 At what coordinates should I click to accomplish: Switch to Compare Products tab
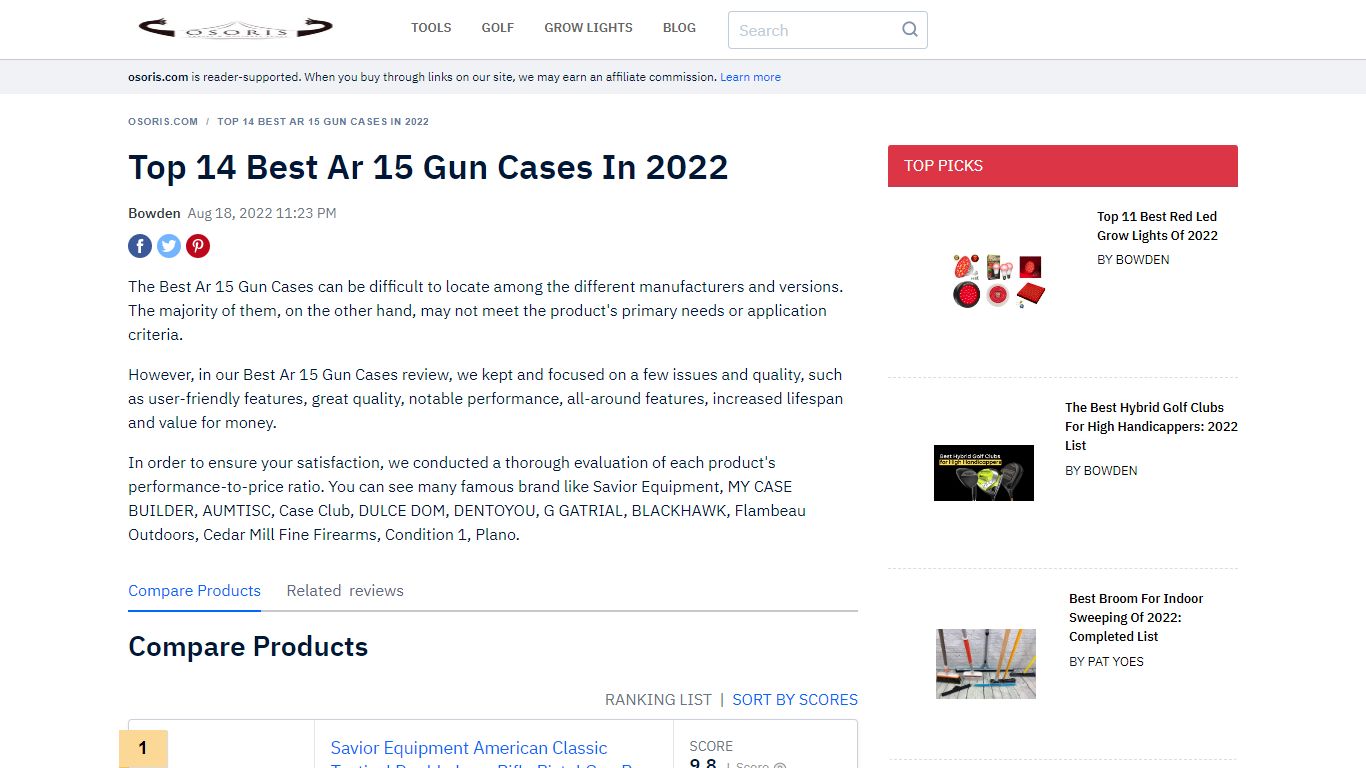pyautogui.click(x=194, y=591)
